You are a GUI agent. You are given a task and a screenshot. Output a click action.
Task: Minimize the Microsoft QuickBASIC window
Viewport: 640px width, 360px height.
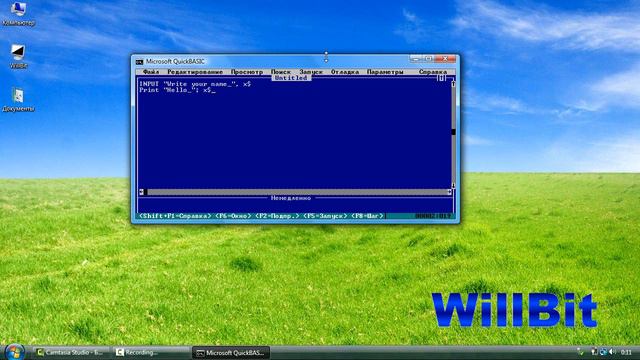point(416,59)
